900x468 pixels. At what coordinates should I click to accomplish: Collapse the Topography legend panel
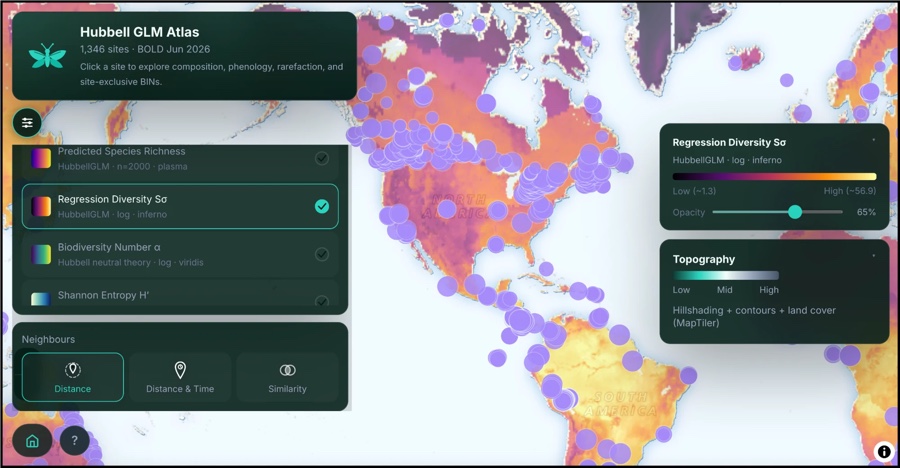point(874,256)
